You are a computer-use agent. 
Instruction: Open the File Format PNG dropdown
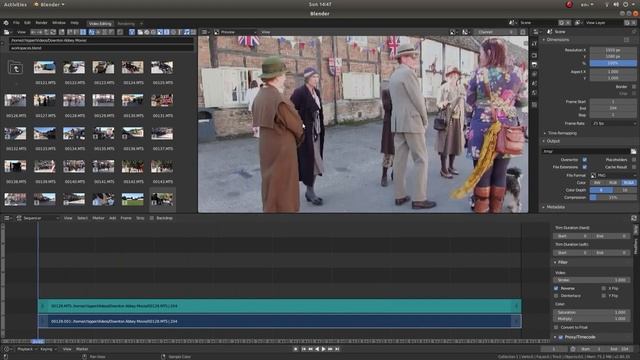coord(613,175)
